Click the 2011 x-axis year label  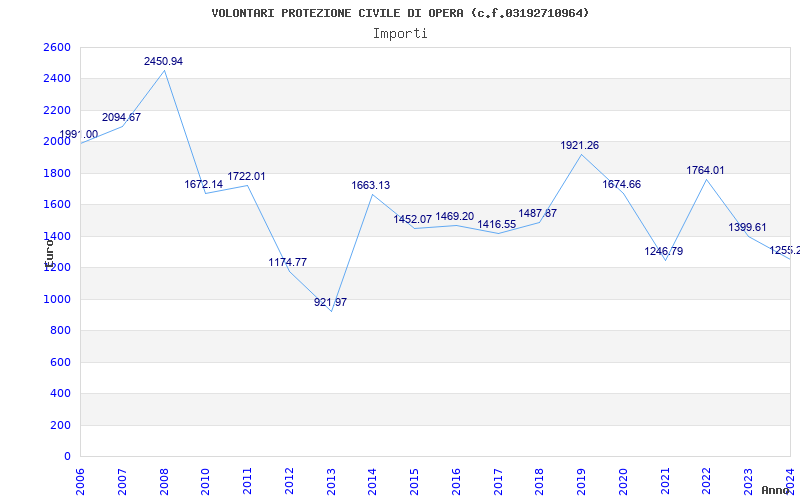(x=247, y=481)
